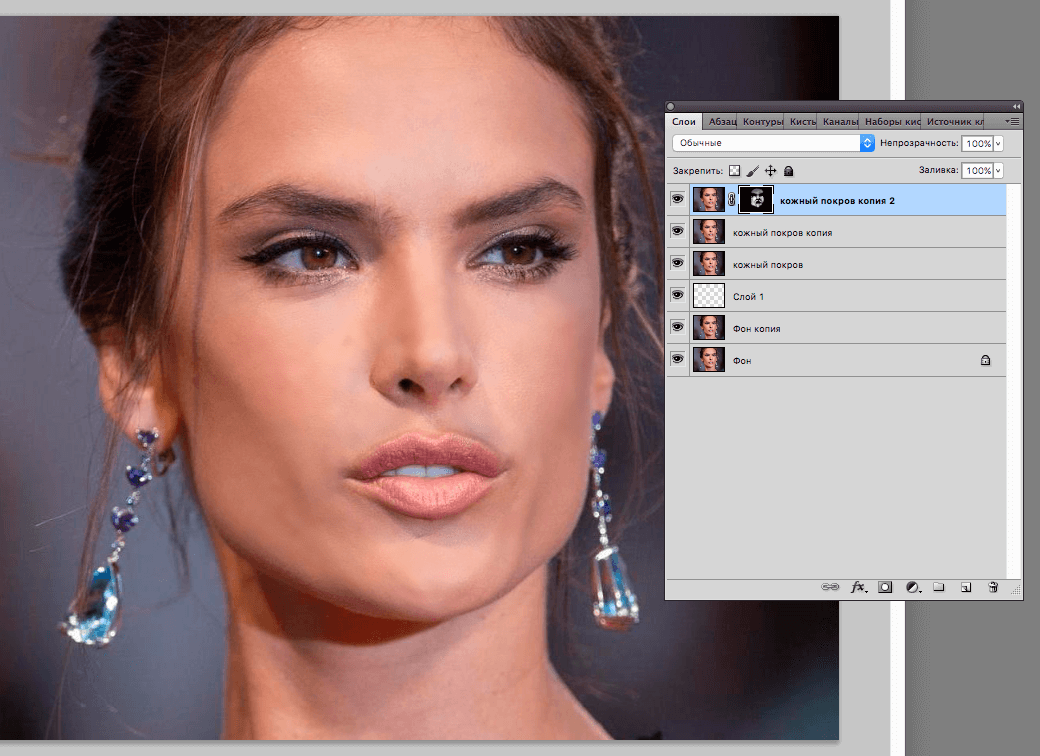Add a layer mask
Viewport: 1040px width, 756px height.
885,587
